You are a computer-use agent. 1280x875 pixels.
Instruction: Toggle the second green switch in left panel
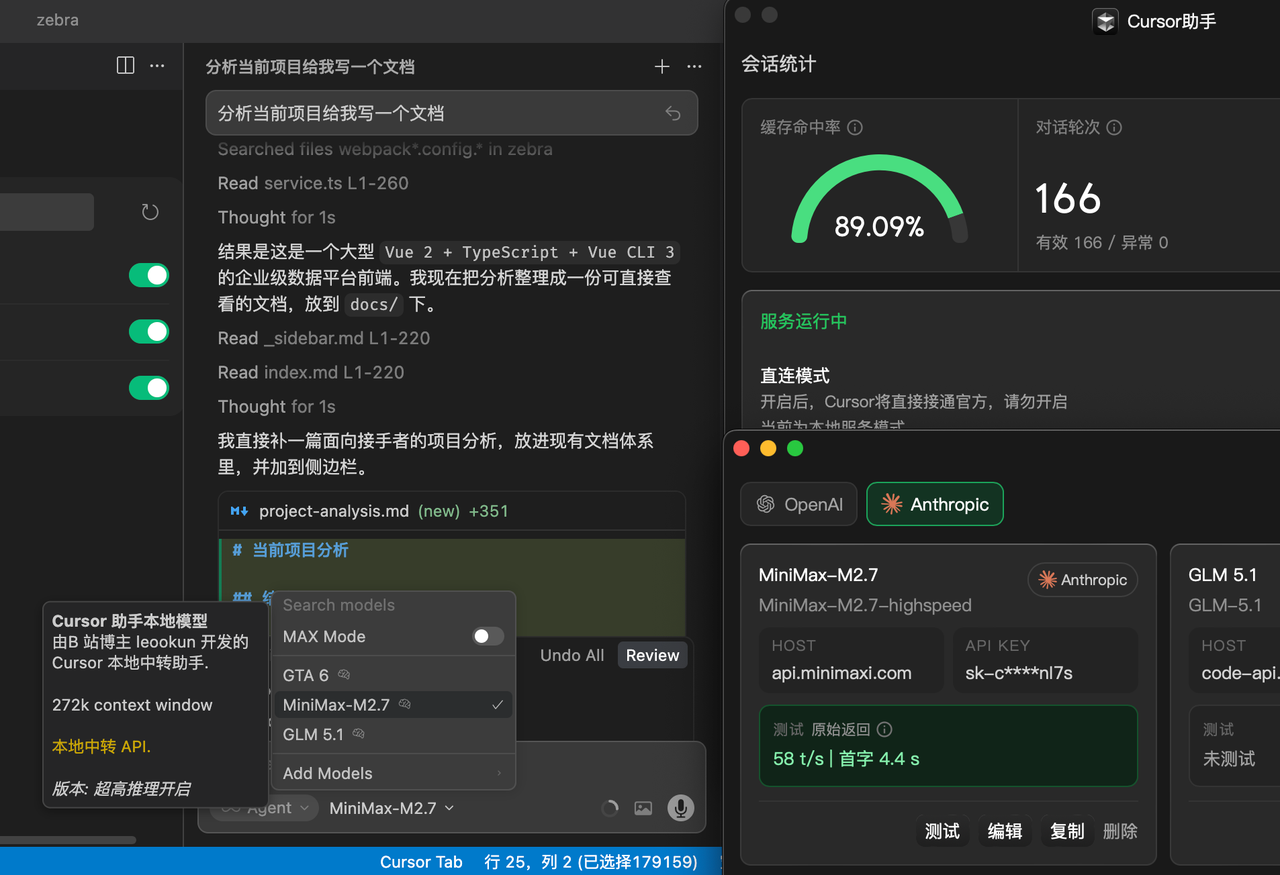(x=149, y=331)
